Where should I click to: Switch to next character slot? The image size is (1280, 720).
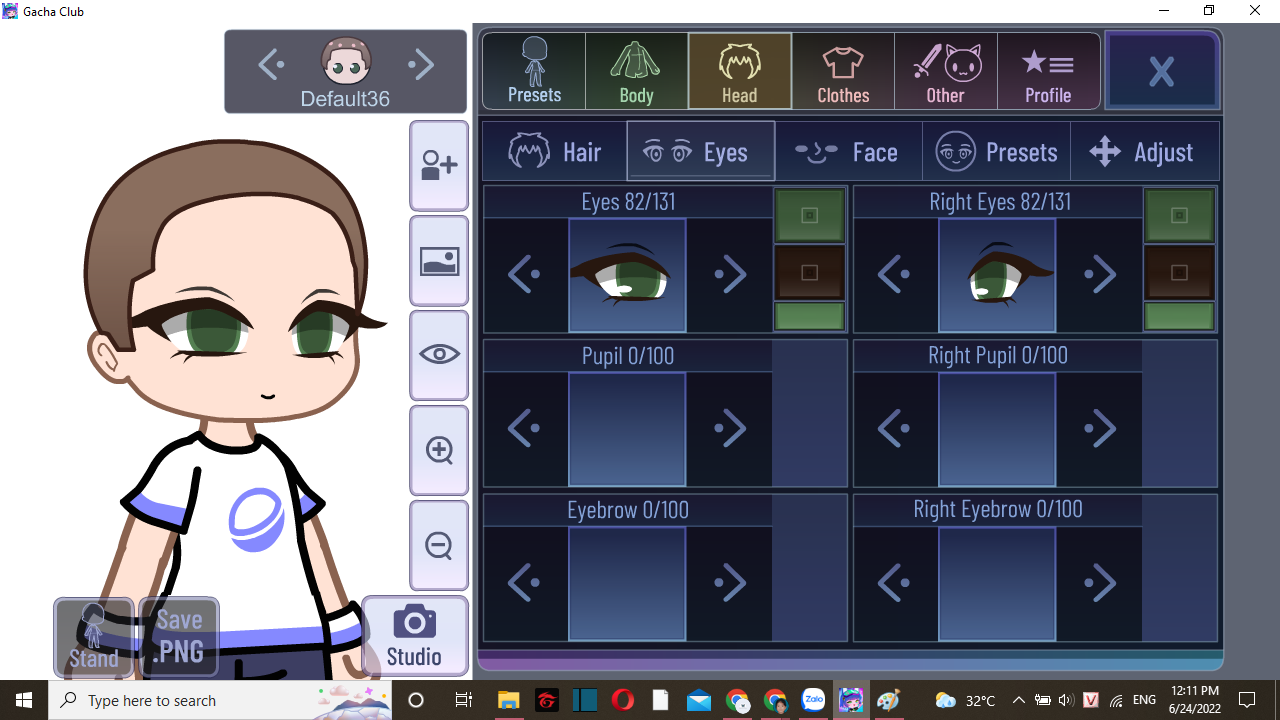point(421,65)
